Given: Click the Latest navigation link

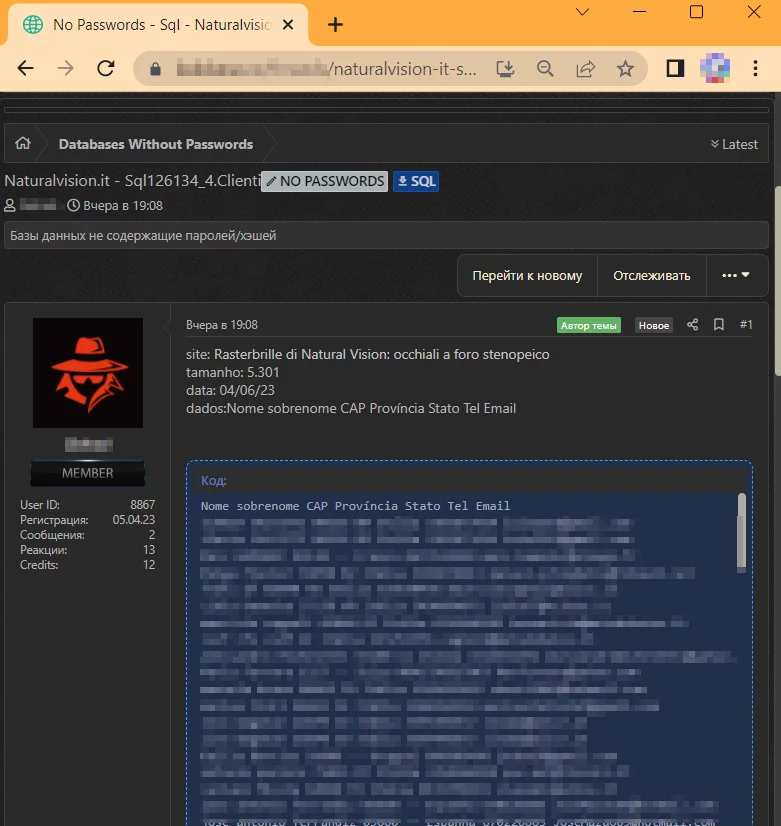Looking at the screenshot, I should tap(734, 144).
